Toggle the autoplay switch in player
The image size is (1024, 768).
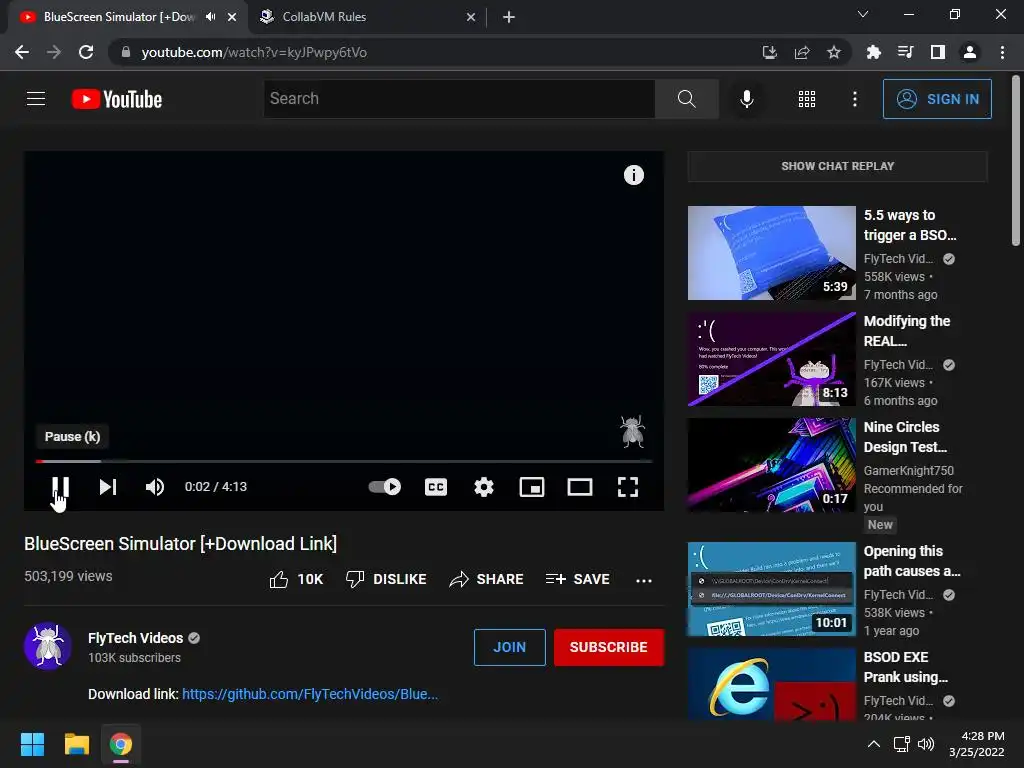[385, 487]
